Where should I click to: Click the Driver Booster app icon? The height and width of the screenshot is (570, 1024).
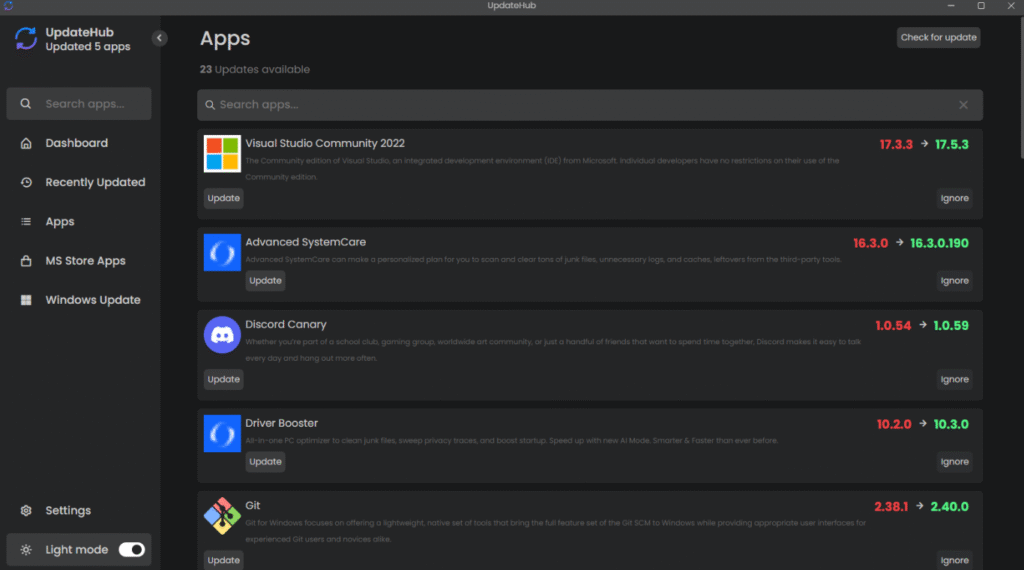click(x=222, y=433)
